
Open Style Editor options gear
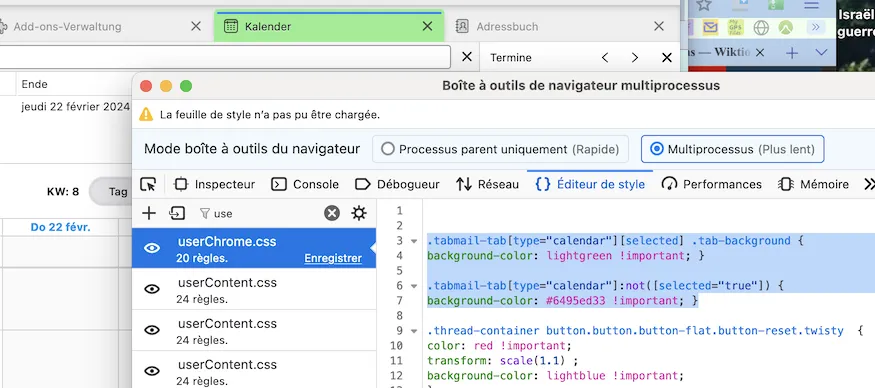coord(359,213)
